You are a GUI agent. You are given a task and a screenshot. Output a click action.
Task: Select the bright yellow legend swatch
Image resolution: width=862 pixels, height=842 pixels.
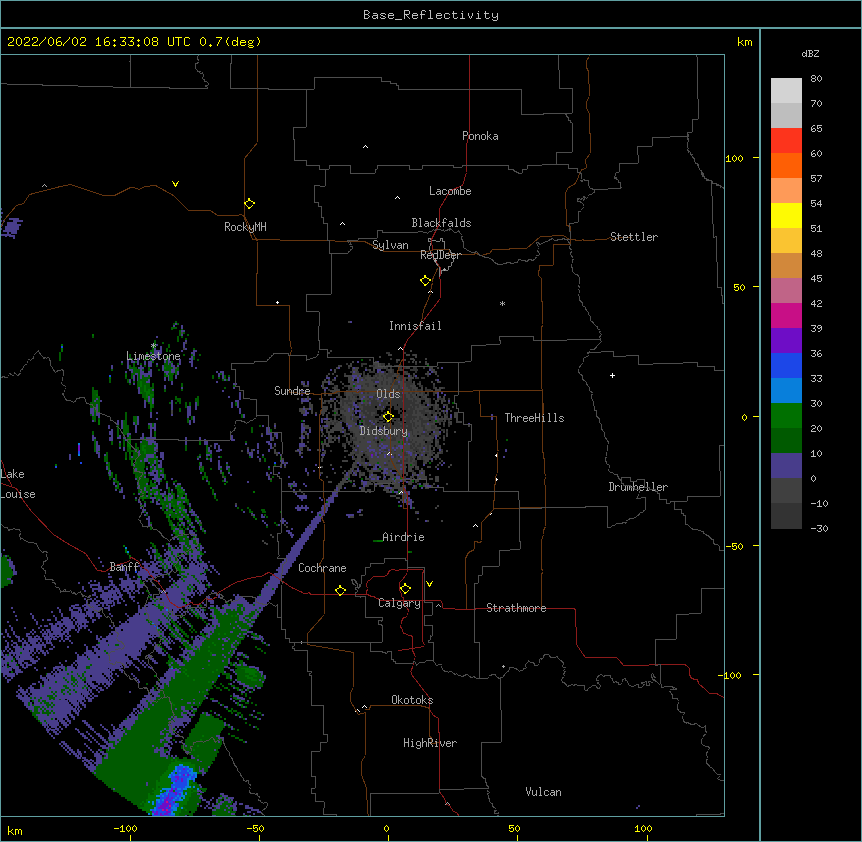tap(786, 215)
